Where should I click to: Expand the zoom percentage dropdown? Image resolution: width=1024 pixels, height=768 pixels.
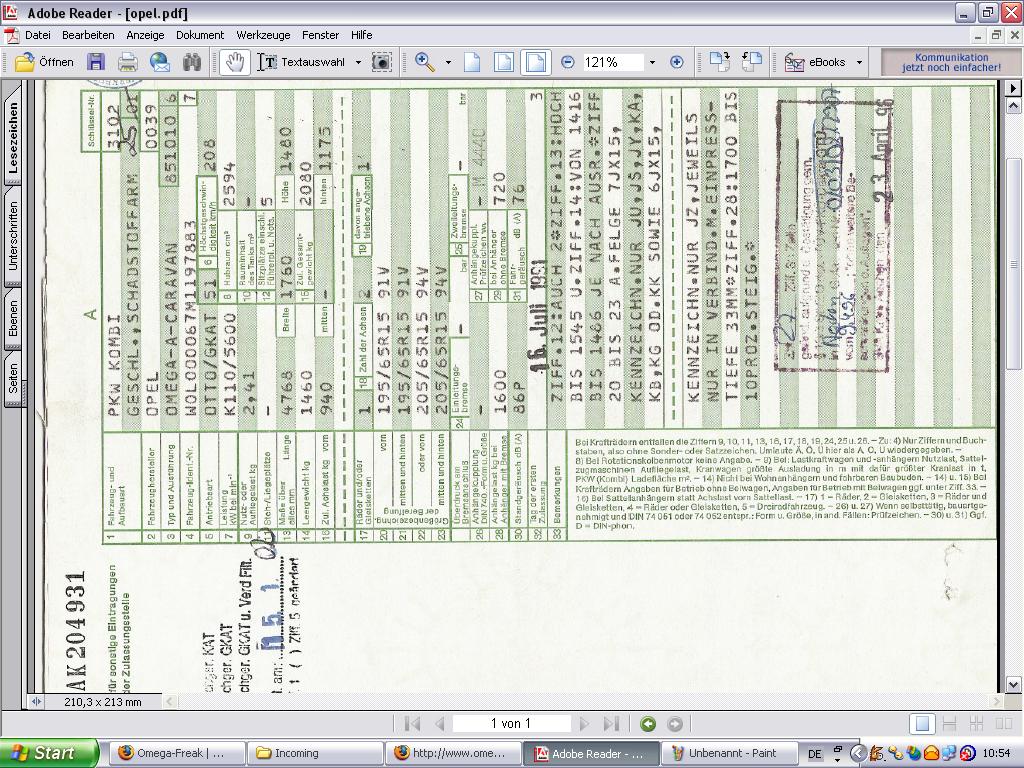point(652,62)
